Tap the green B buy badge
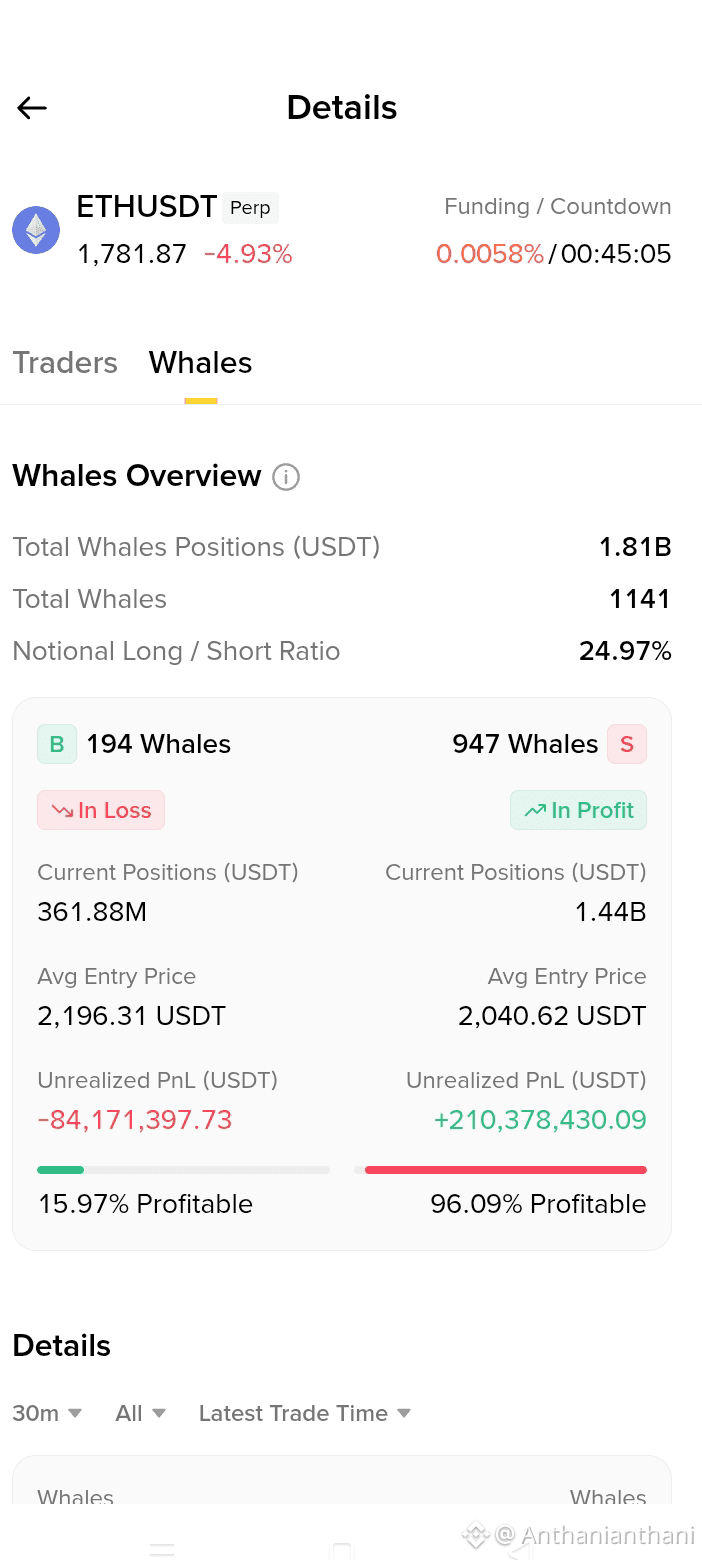Viewport: 702px width, 1560px height. (57, 744)
